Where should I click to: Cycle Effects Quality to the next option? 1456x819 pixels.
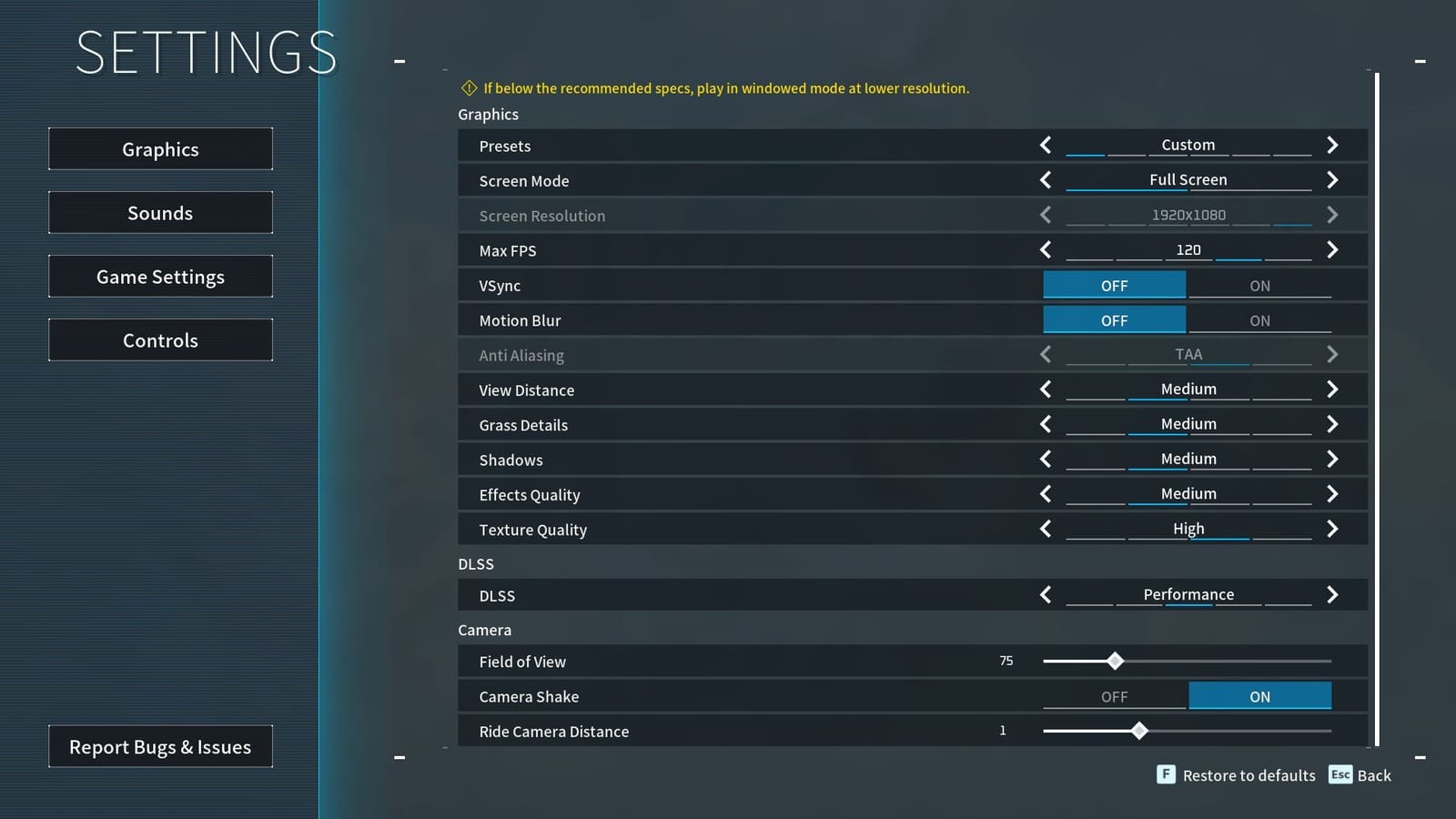pos(1332,493)
